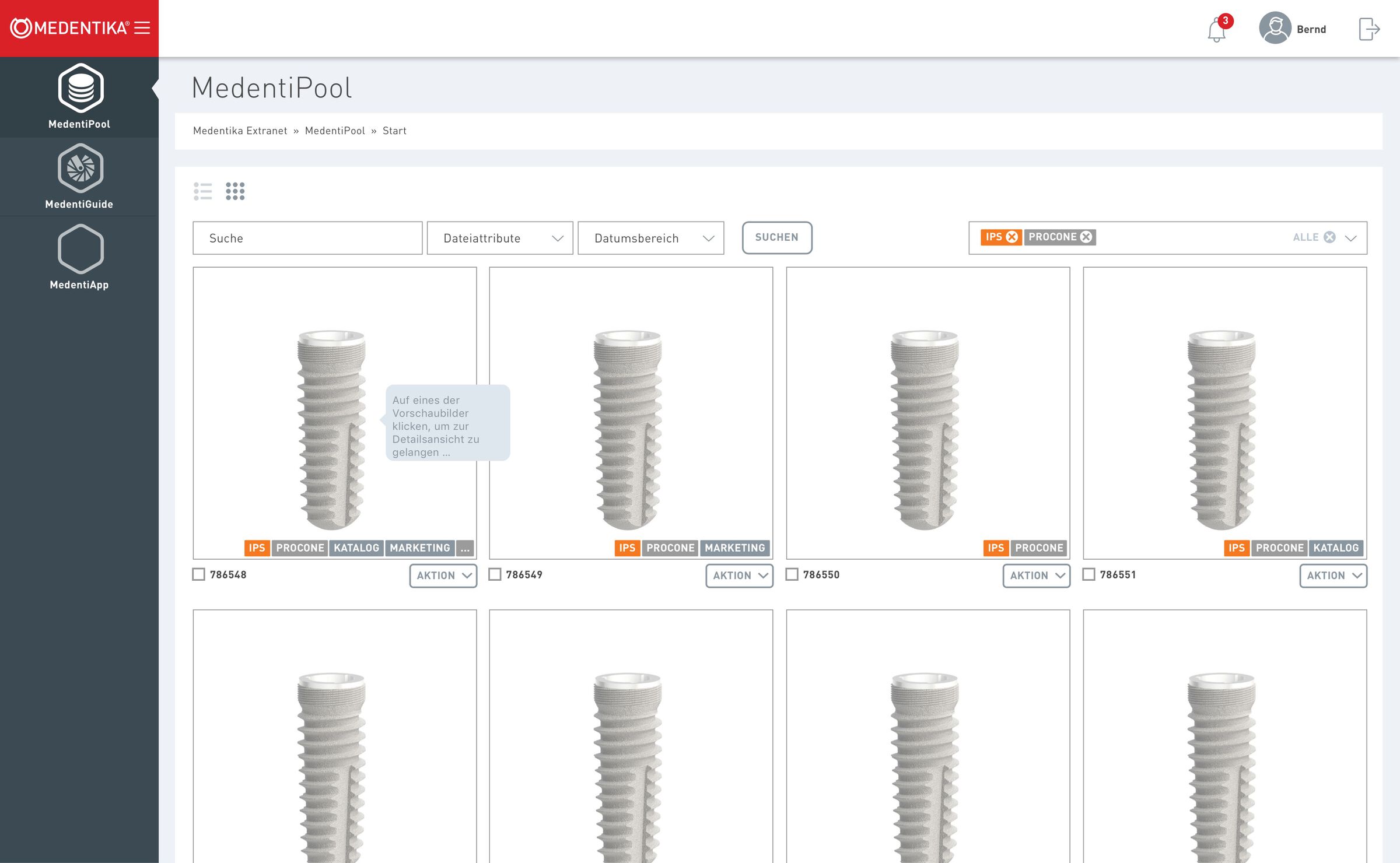
Task: Open AKTION dropdown for item 786549
Action: pos(739,576)
